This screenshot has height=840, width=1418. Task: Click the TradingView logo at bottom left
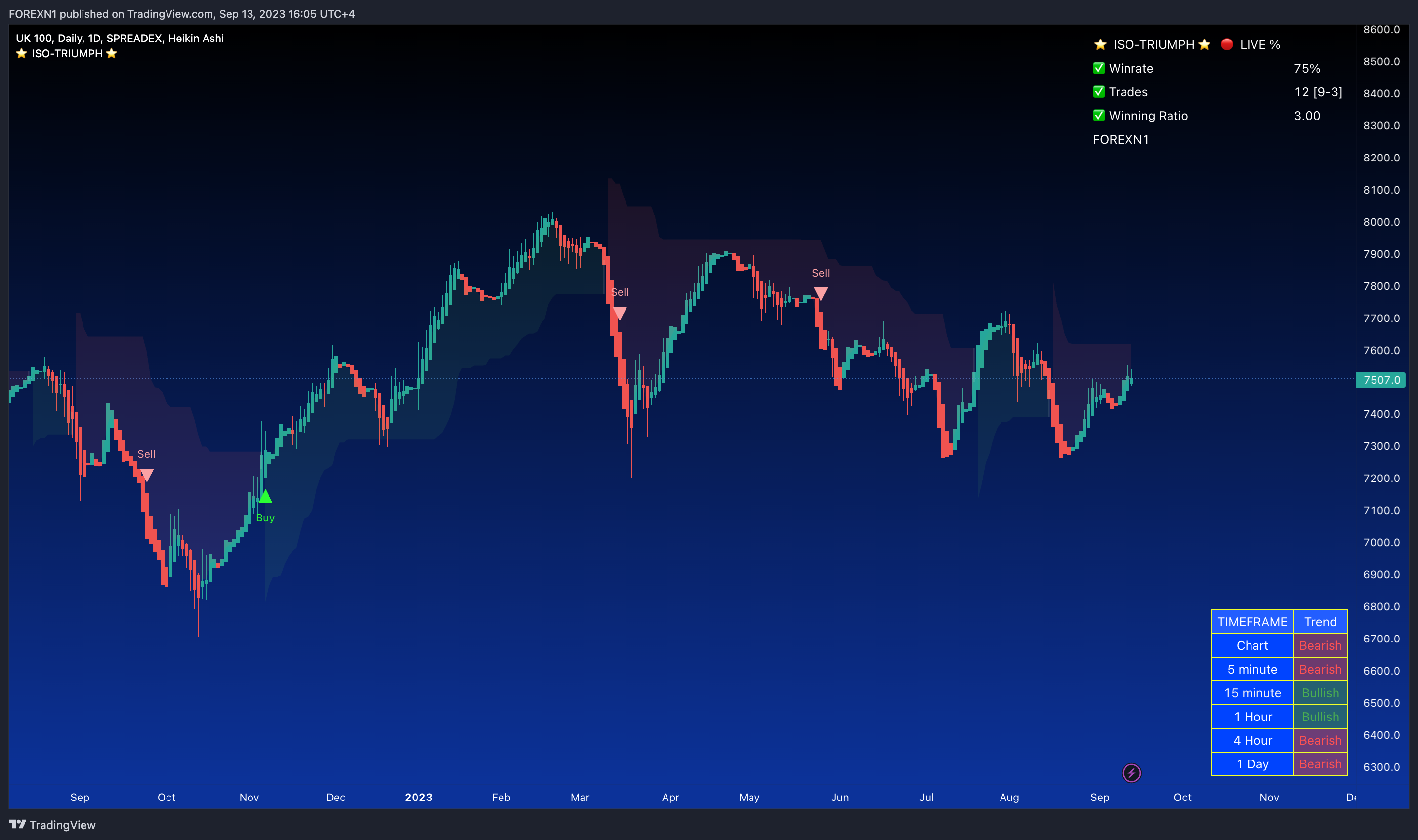pos(52,825)
